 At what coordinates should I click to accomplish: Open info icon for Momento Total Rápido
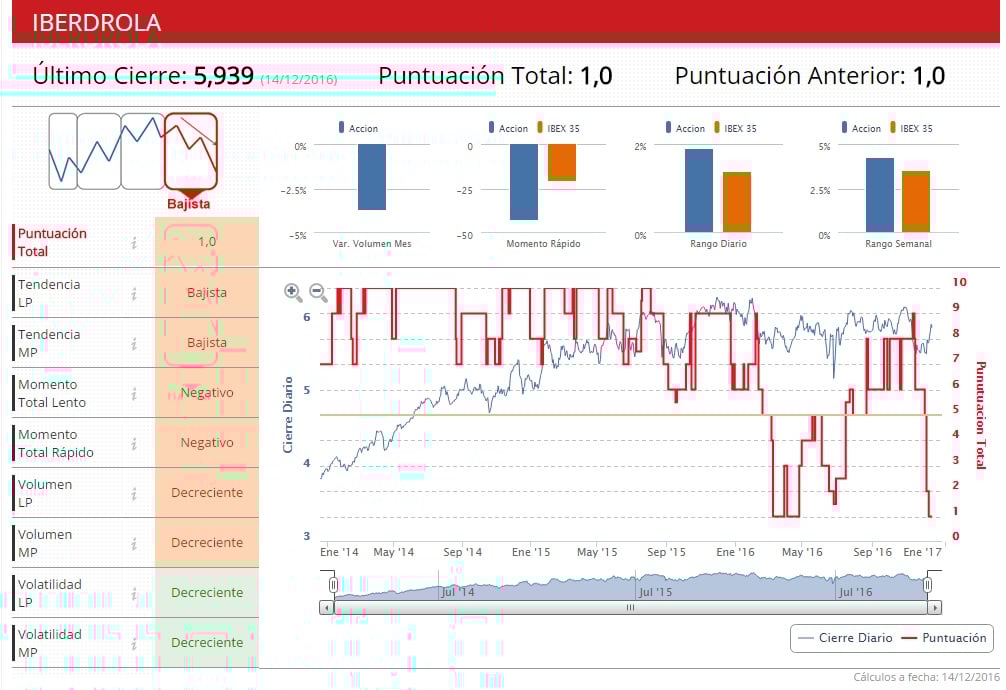pos(134,444)
